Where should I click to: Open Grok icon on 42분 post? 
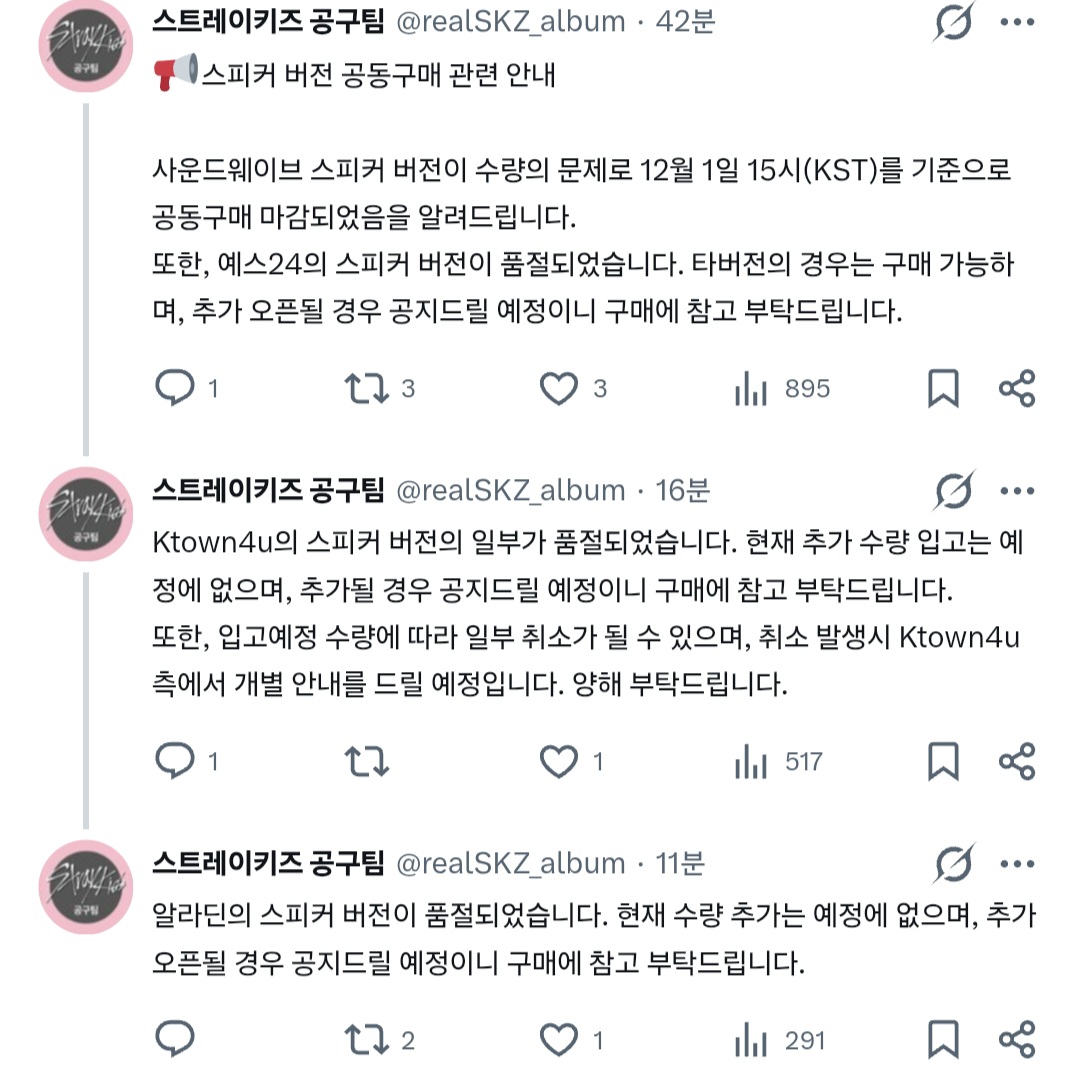point(953,22)
